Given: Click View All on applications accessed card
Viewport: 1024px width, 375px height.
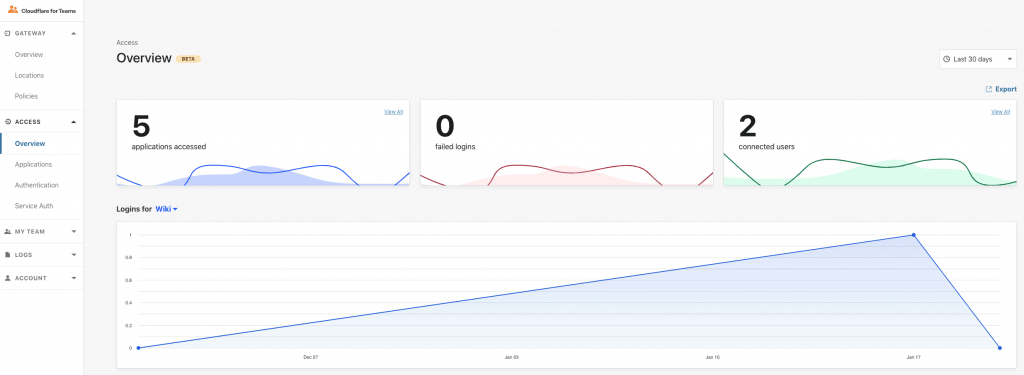Looking at the screenshot, I should (393, 112).
